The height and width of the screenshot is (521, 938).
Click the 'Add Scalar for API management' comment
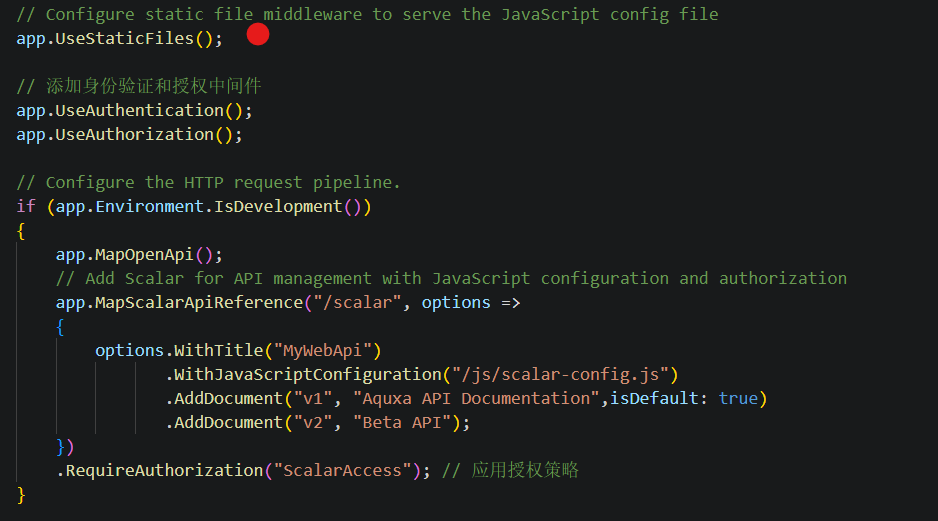pyautogui.click(x=451, y=279)
